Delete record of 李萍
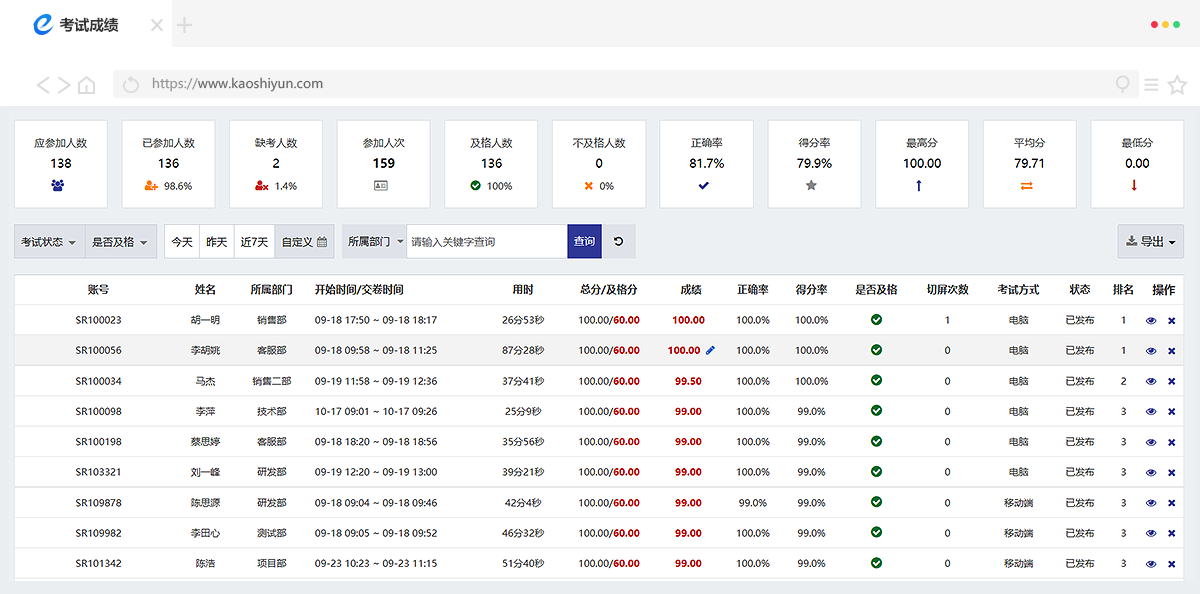 [1172, 412]
